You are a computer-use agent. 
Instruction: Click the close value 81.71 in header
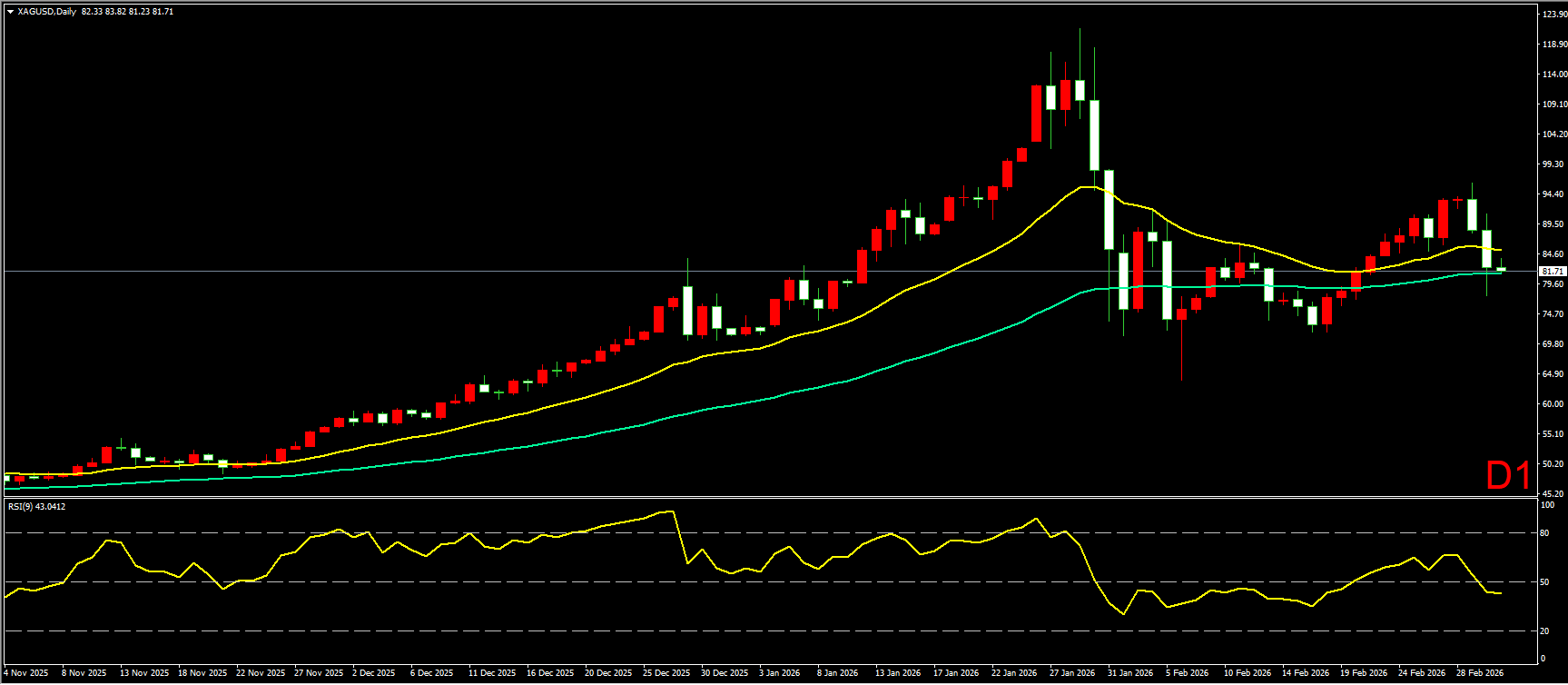point(163,12)
